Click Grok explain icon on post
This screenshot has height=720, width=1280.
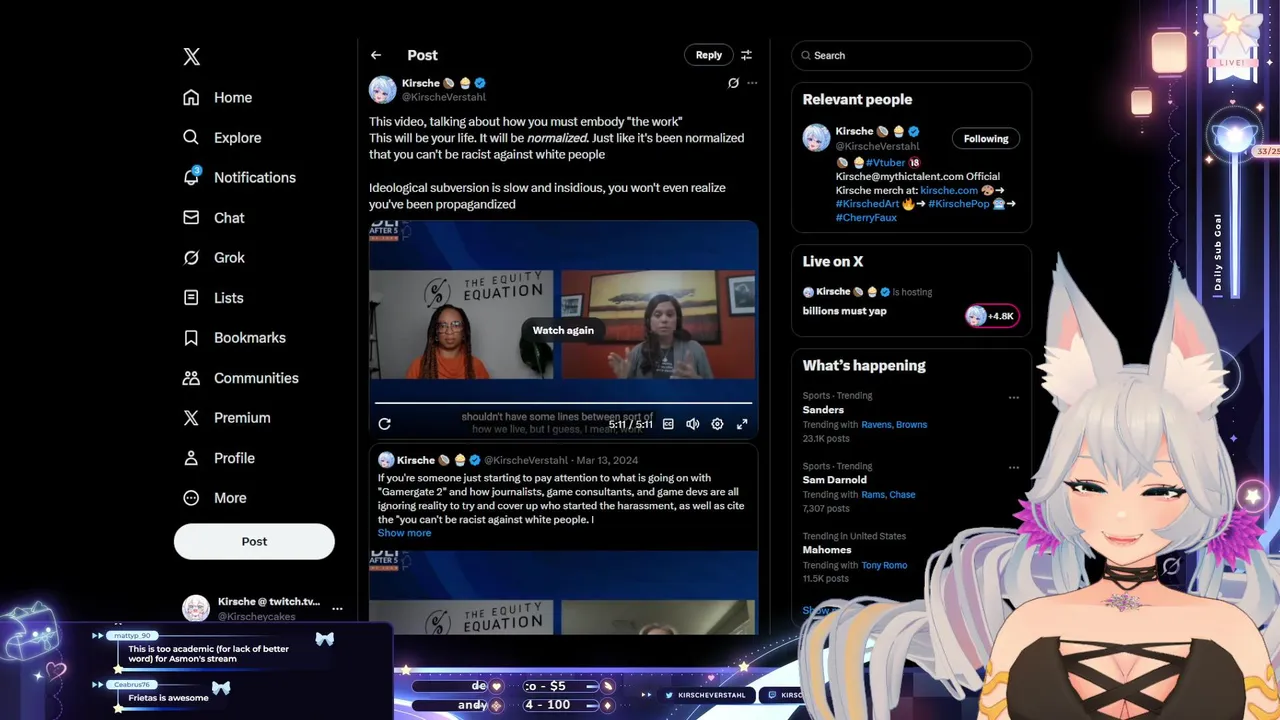(x=733, y=83)
